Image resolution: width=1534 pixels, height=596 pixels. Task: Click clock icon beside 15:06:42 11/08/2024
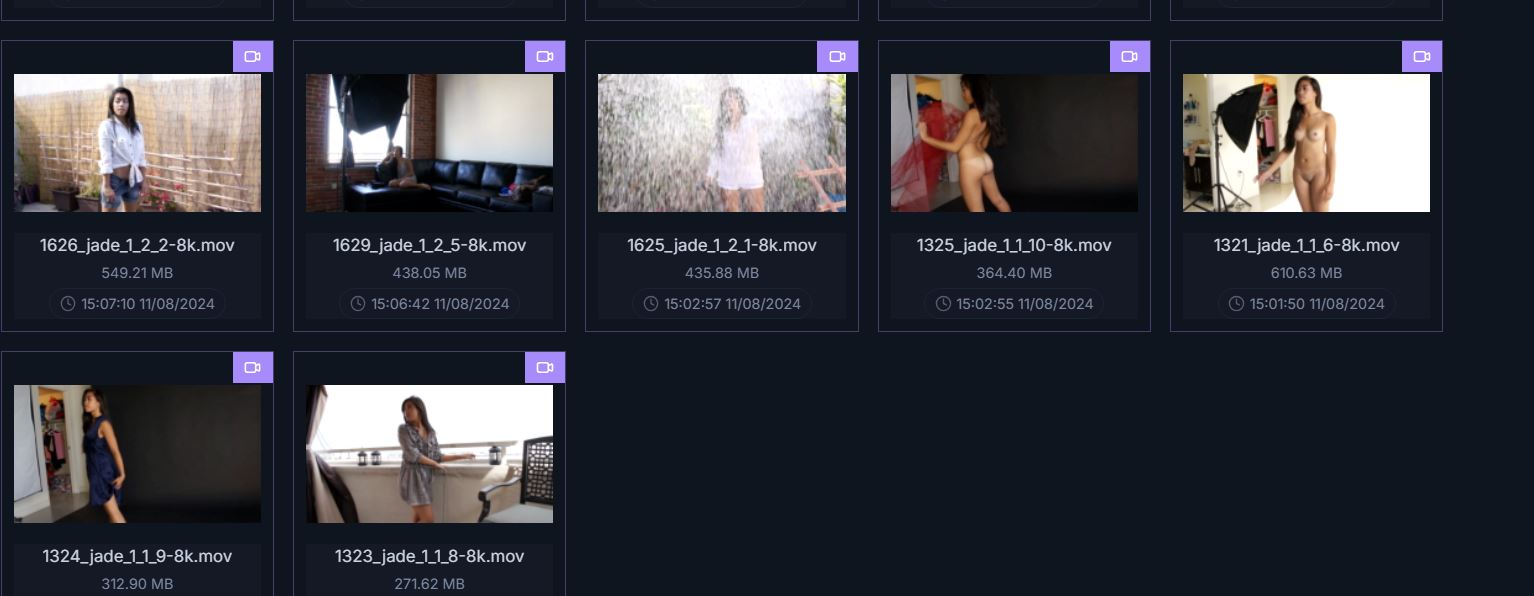[x=358, y=304]
